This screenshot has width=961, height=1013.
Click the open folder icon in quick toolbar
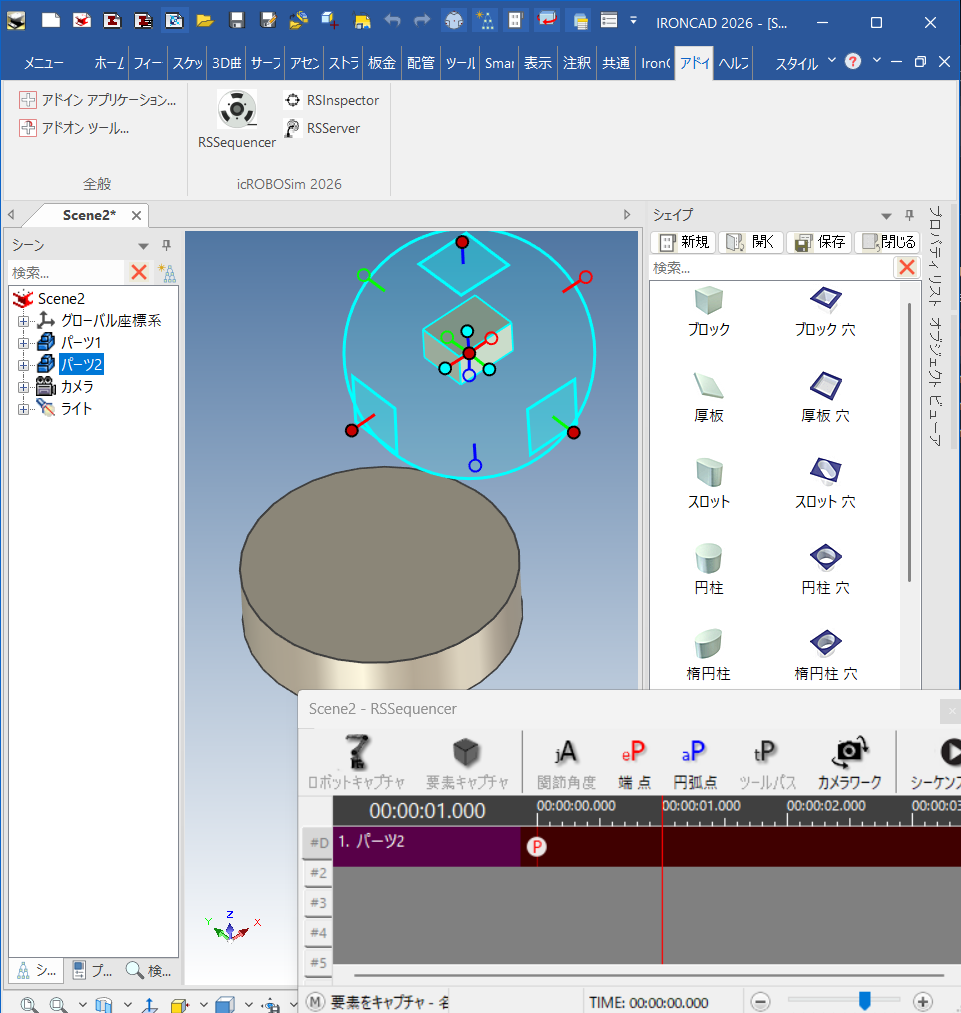tap(205, 21)
